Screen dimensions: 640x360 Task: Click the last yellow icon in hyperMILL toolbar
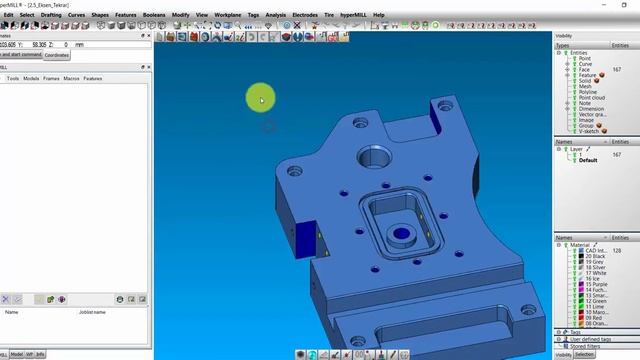point(344,37)
